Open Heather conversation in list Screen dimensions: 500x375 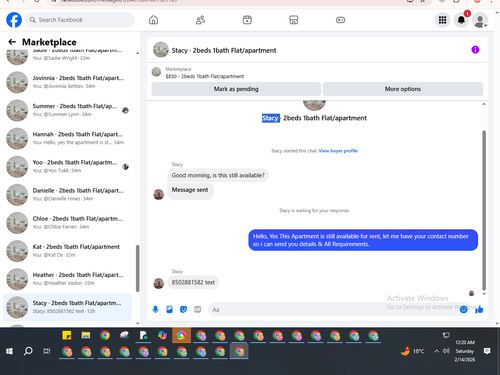67,279
